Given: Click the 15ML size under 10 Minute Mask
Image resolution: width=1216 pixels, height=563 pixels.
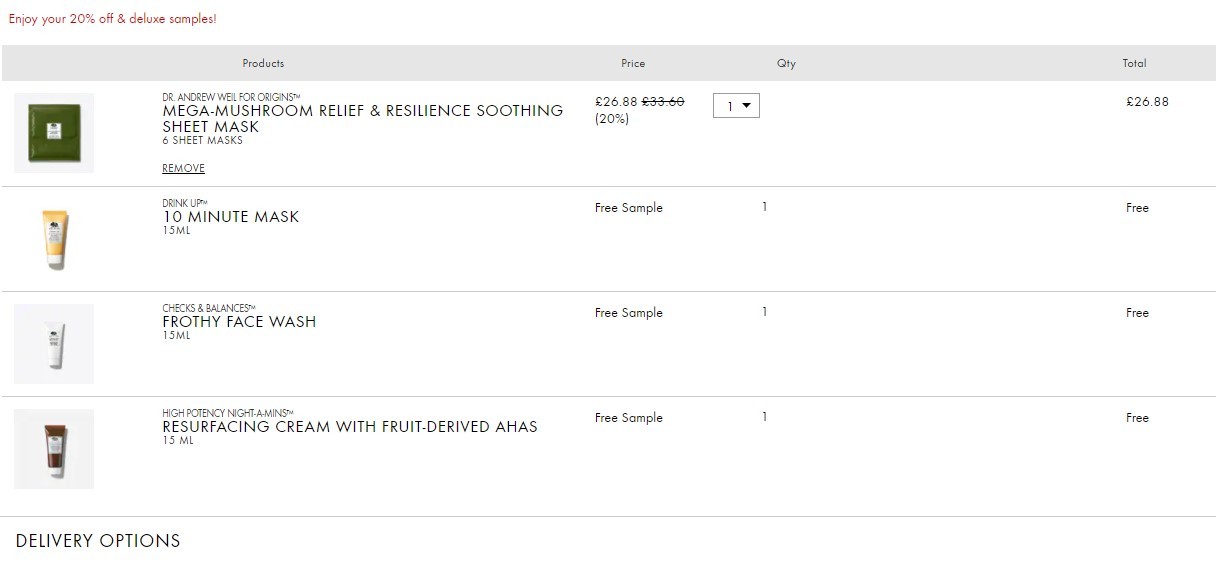Looking at the screenshot, I should 176,231.
